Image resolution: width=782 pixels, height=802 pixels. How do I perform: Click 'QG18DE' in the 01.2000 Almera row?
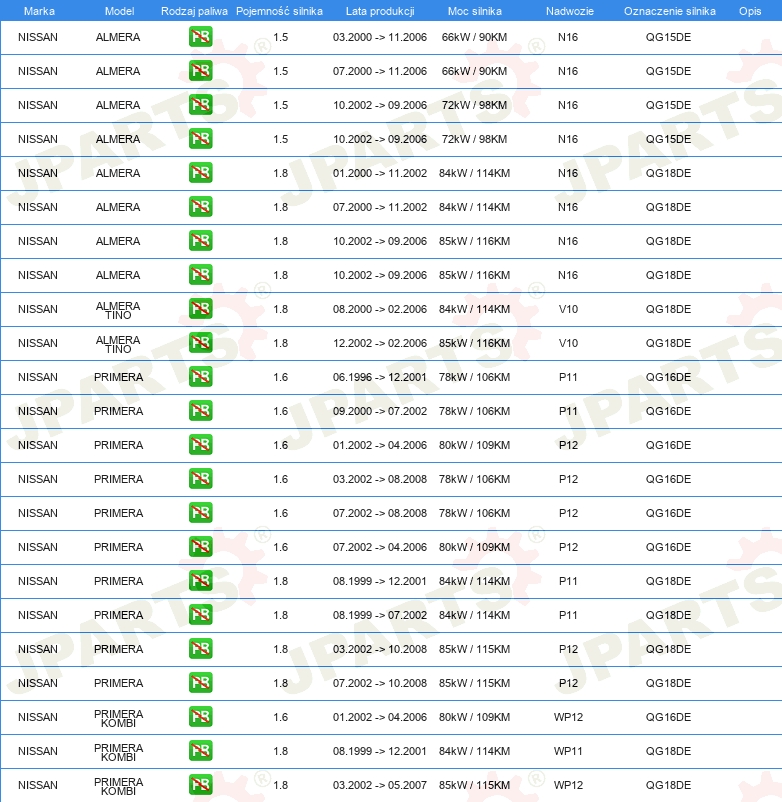pyautogui.click(x=668, y=173)
